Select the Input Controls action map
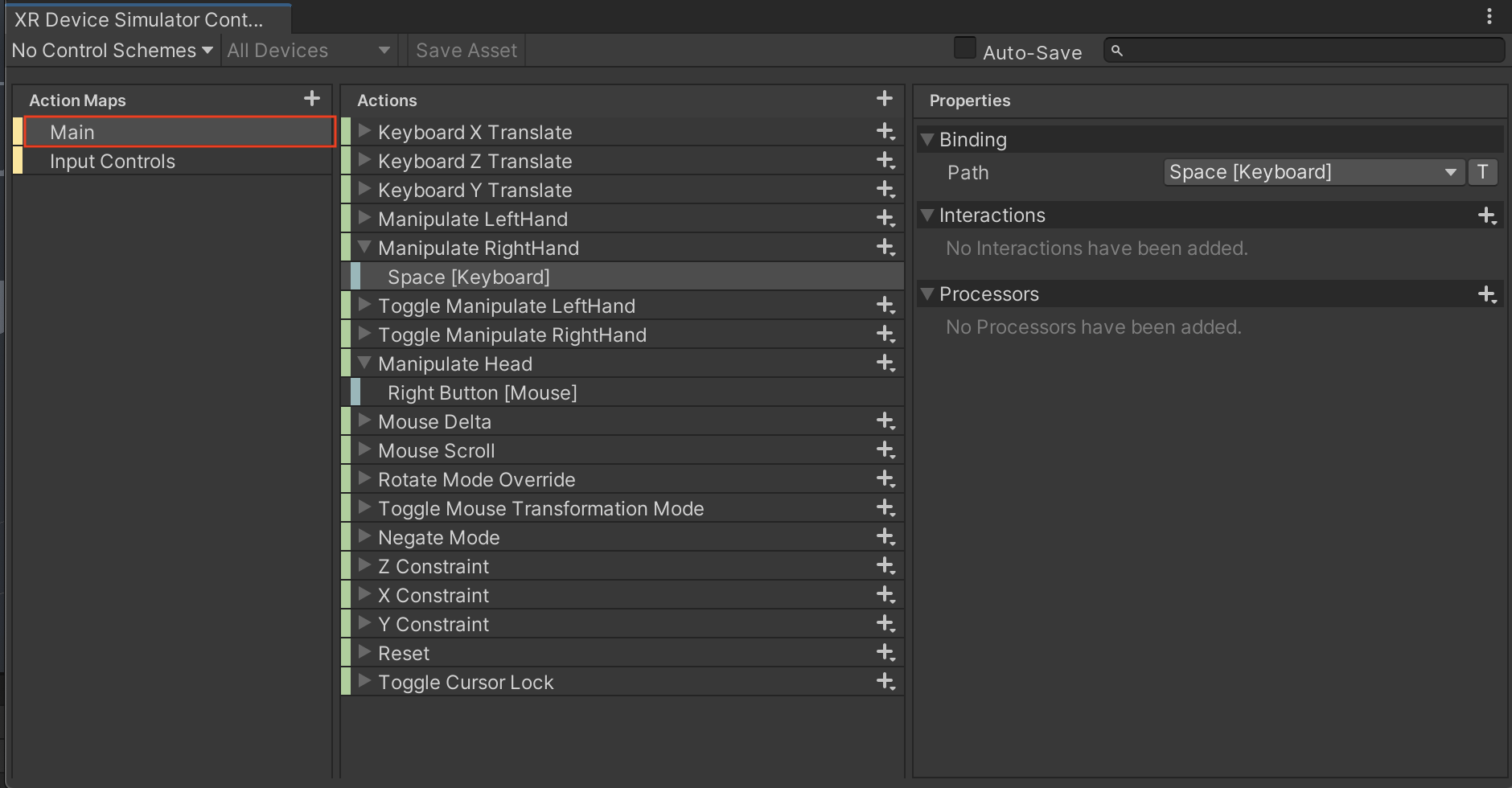The image size is (1512, 788). click(x=113, y=162)
